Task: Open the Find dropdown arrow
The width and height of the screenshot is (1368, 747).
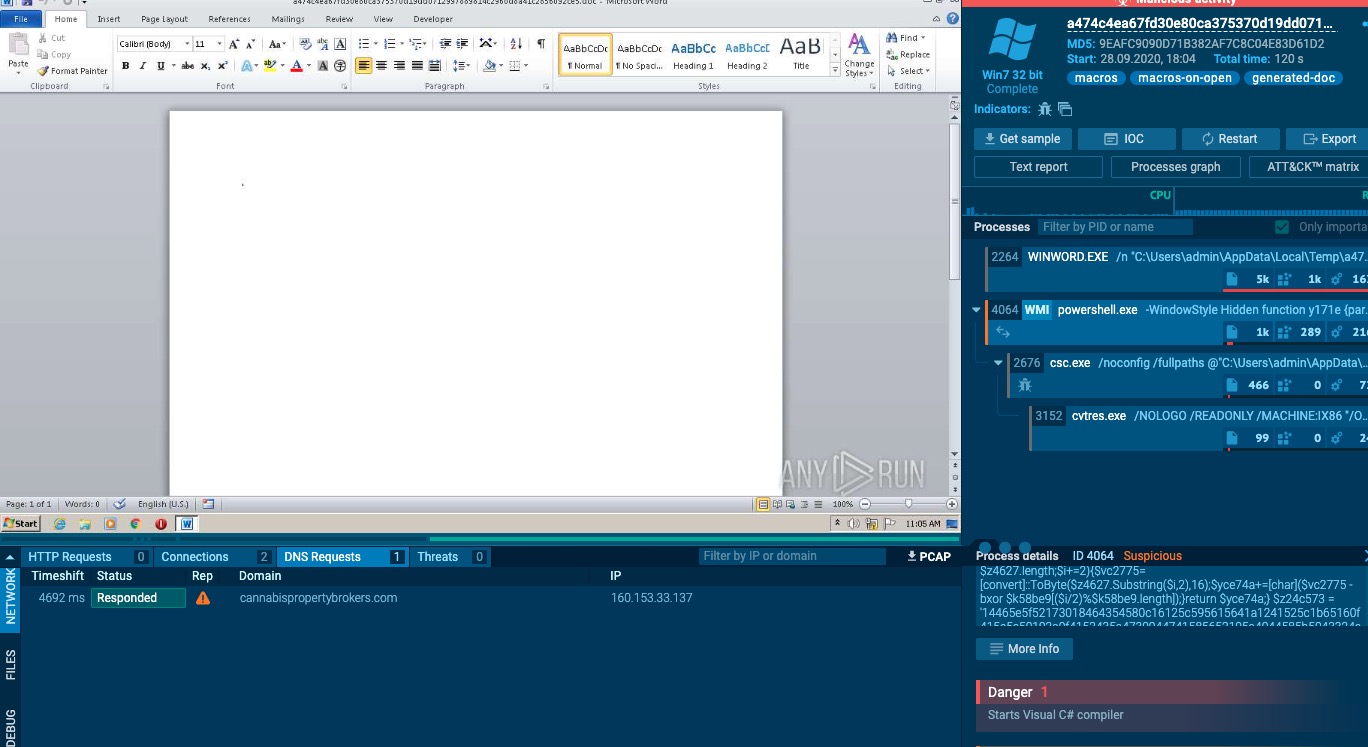Action: tap(922, 38)
